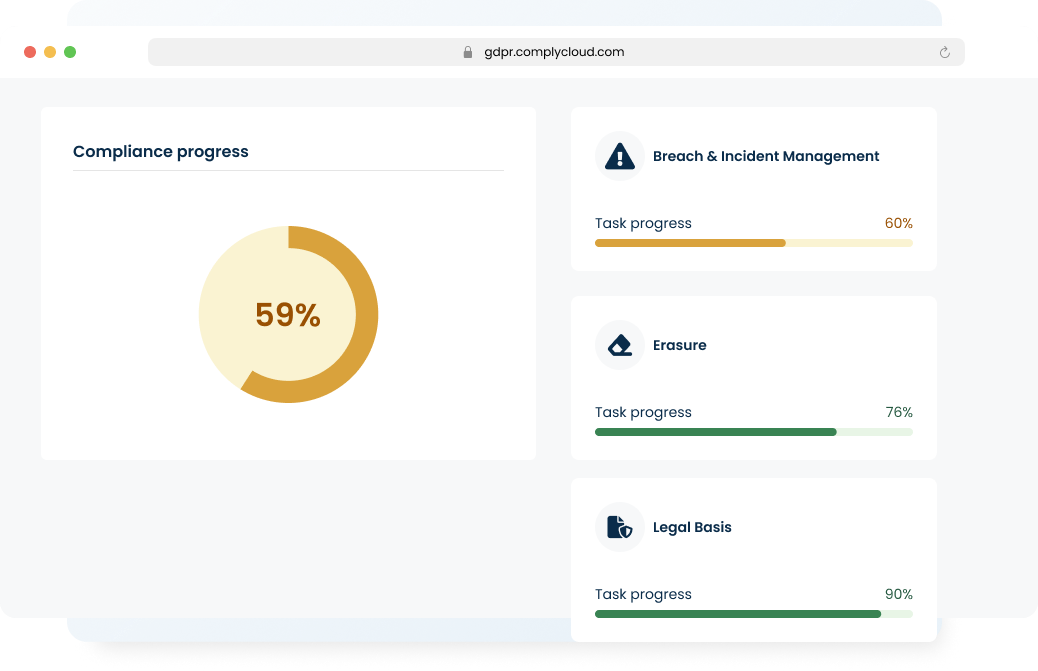Click the page reload icon
Image resolution: width=1038 pixels, height=671 pixels.
tap(944, 51)
